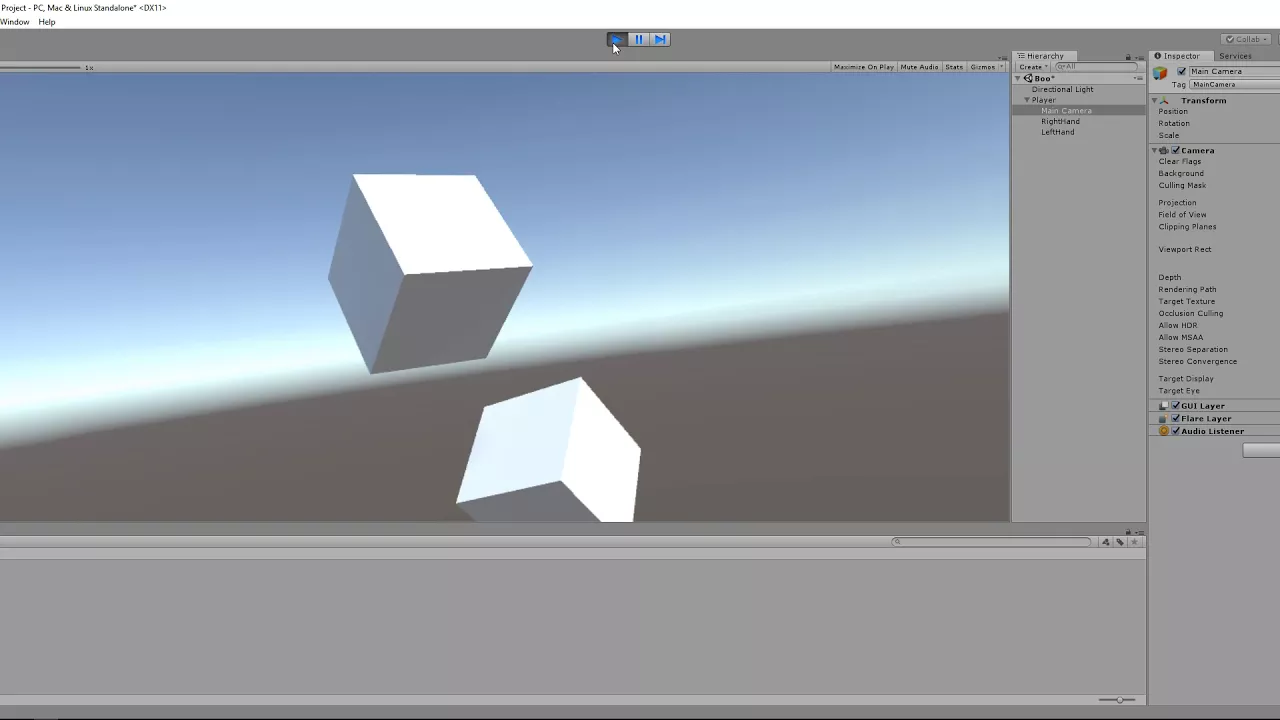This screenshot has width=1280, height=720.
Task: Click the Audio Listener component icon
Action: [1164, 431]
